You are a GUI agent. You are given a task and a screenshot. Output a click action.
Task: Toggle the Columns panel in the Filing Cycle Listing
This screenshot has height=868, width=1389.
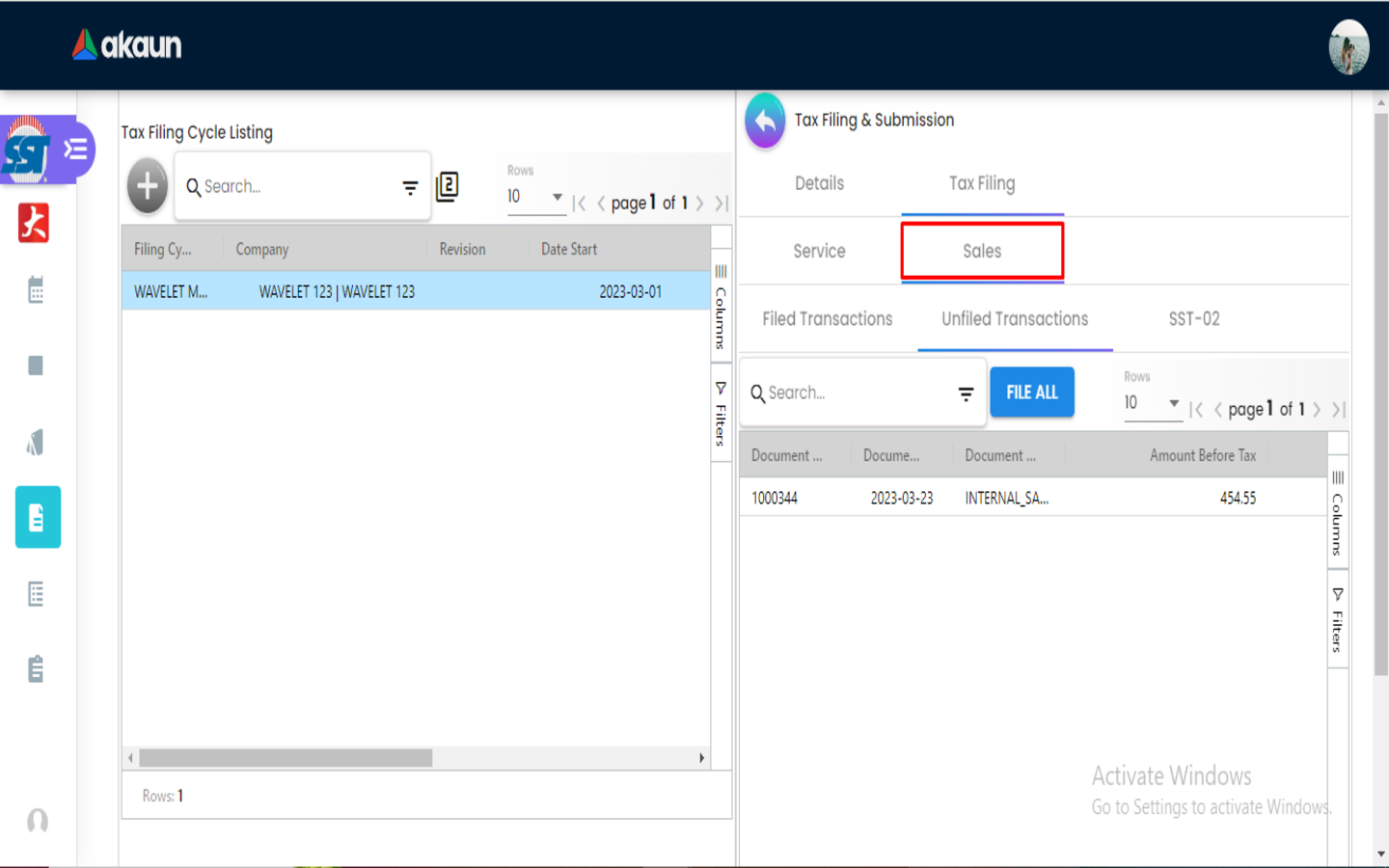[x=721, y=307]
